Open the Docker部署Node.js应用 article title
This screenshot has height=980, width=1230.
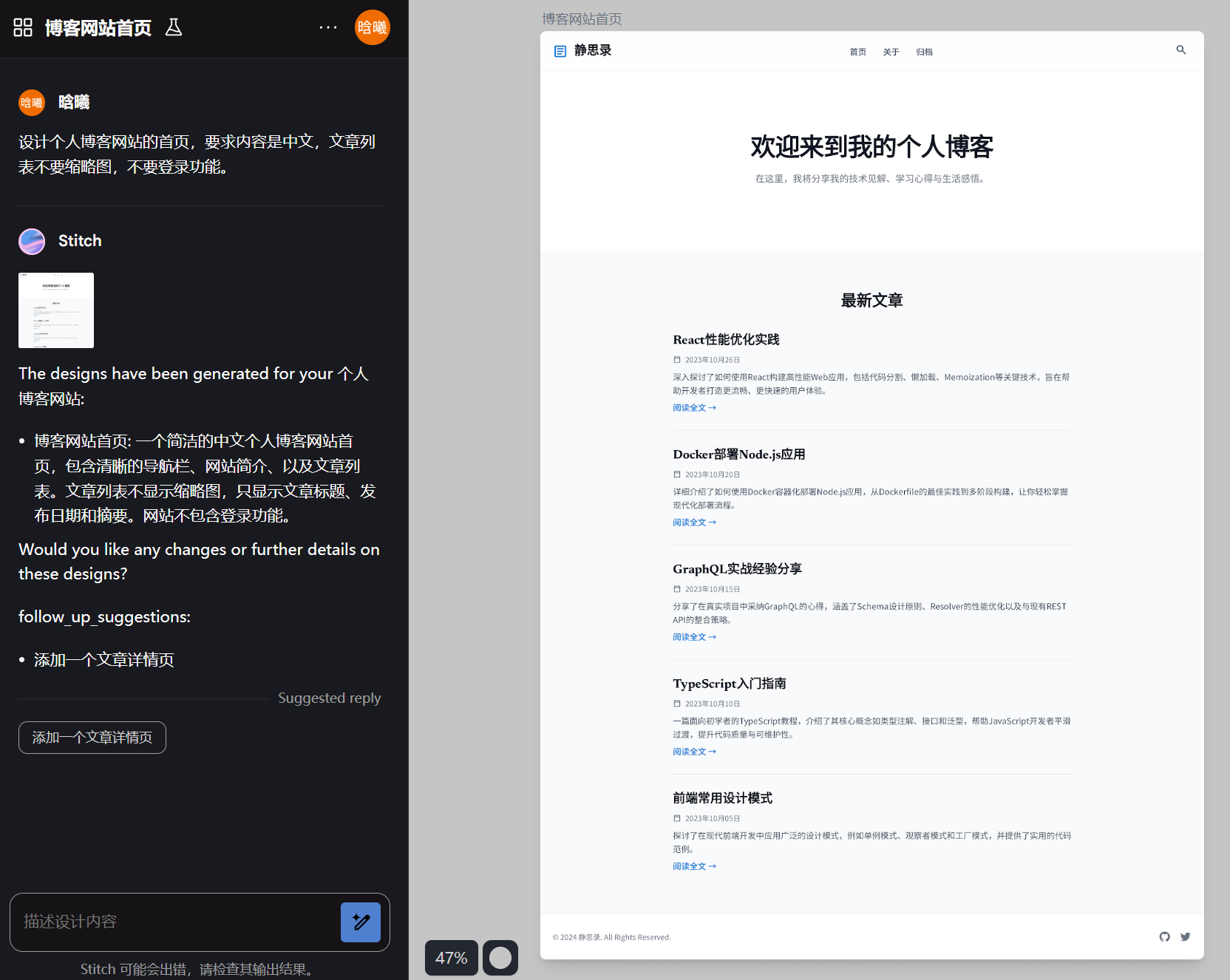738,455
